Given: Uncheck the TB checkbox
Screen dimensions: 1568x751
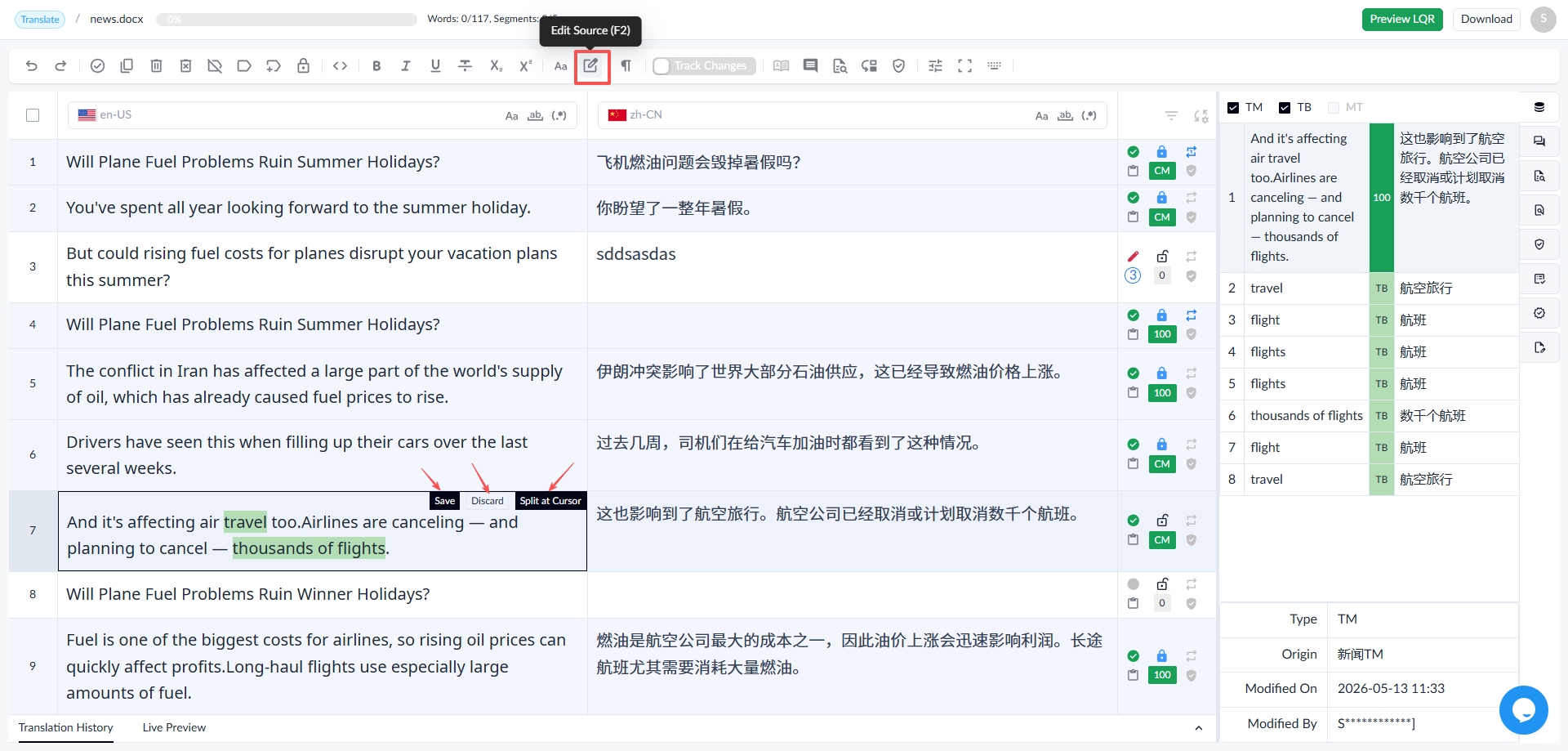Looking at the screenshot, I should pos(1285,108).
